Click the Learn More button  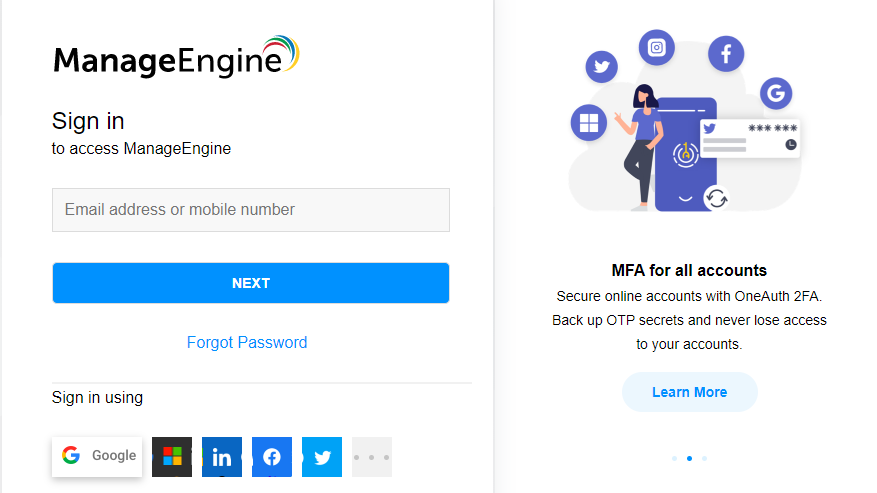(690, 392)
